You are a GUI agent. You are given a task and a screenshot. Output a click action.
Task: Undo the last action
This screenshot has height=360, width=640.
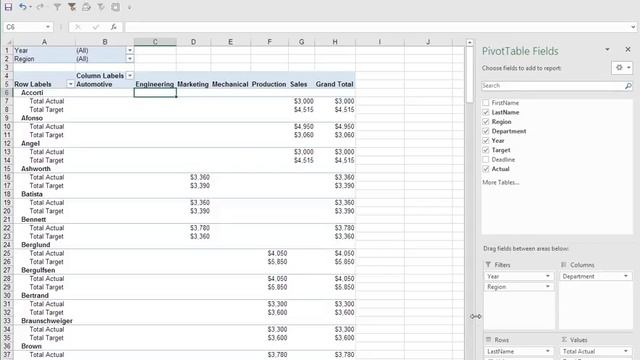point(22,7)
